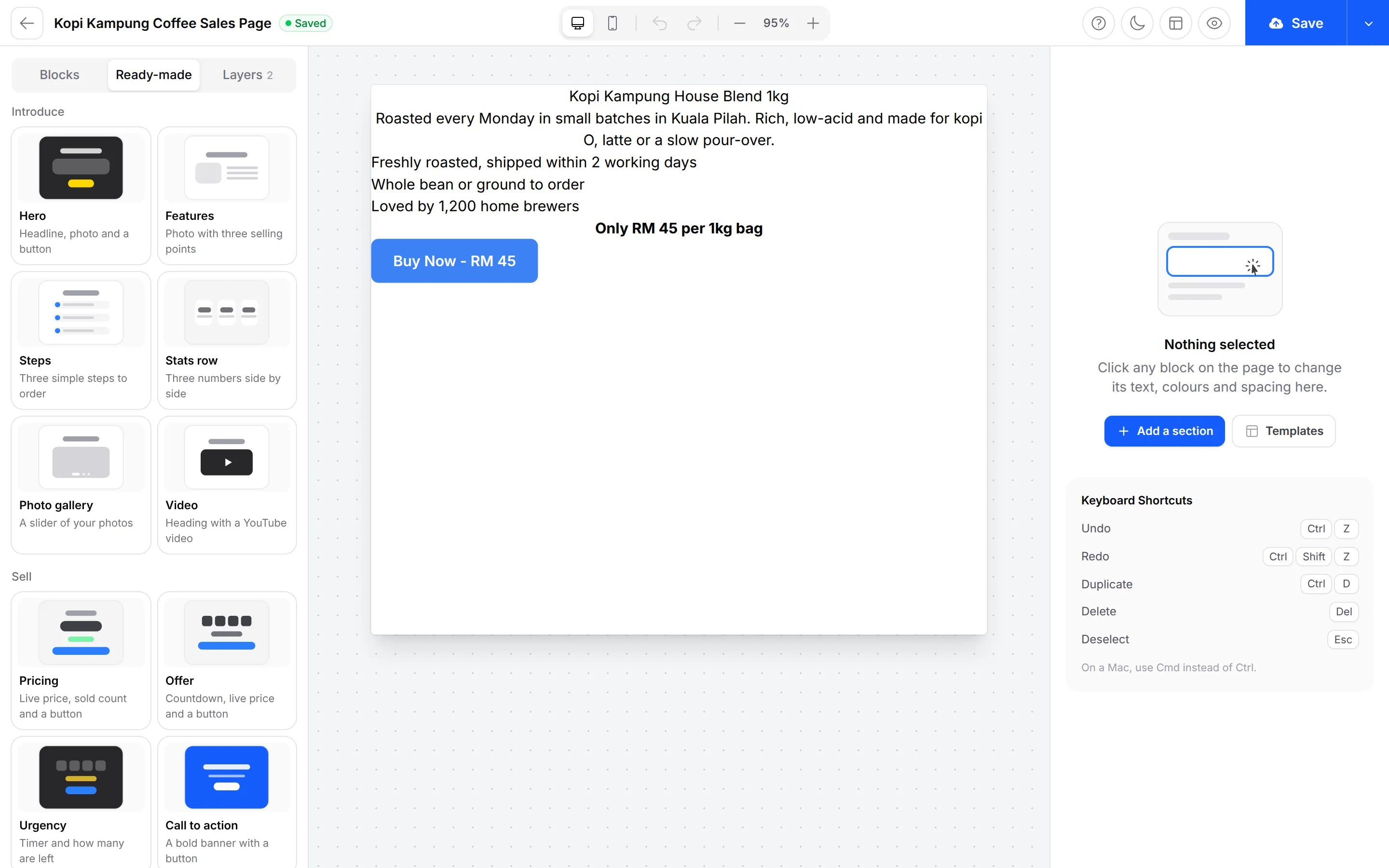Click the Nothing selected illustration

pyautogui.click(x=1220, y=269)
